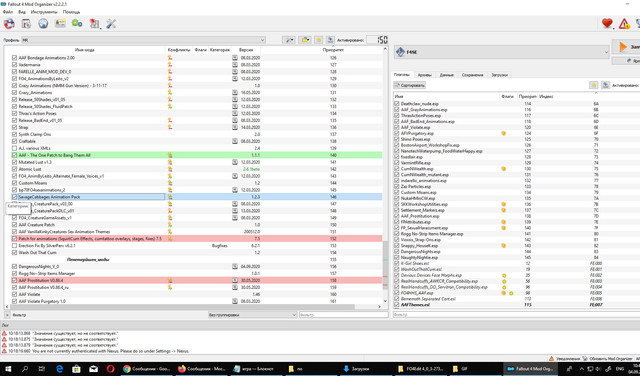Click the restore backup icon above mod list
This screenshot has width=640, height=376.
point(318,40)
